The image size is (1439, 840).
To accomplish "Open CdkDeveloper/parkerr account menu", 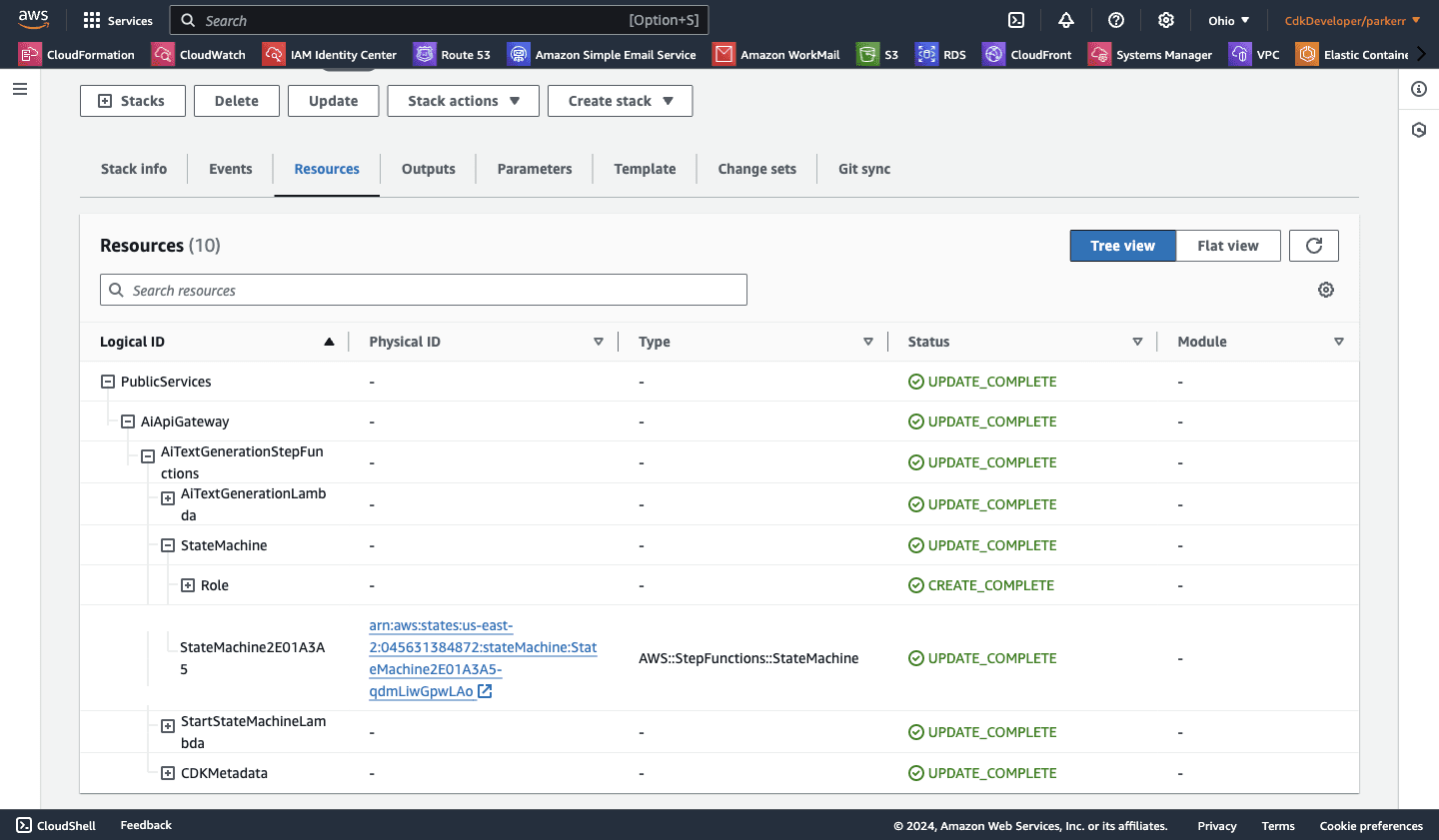I will click(1352, 20).
